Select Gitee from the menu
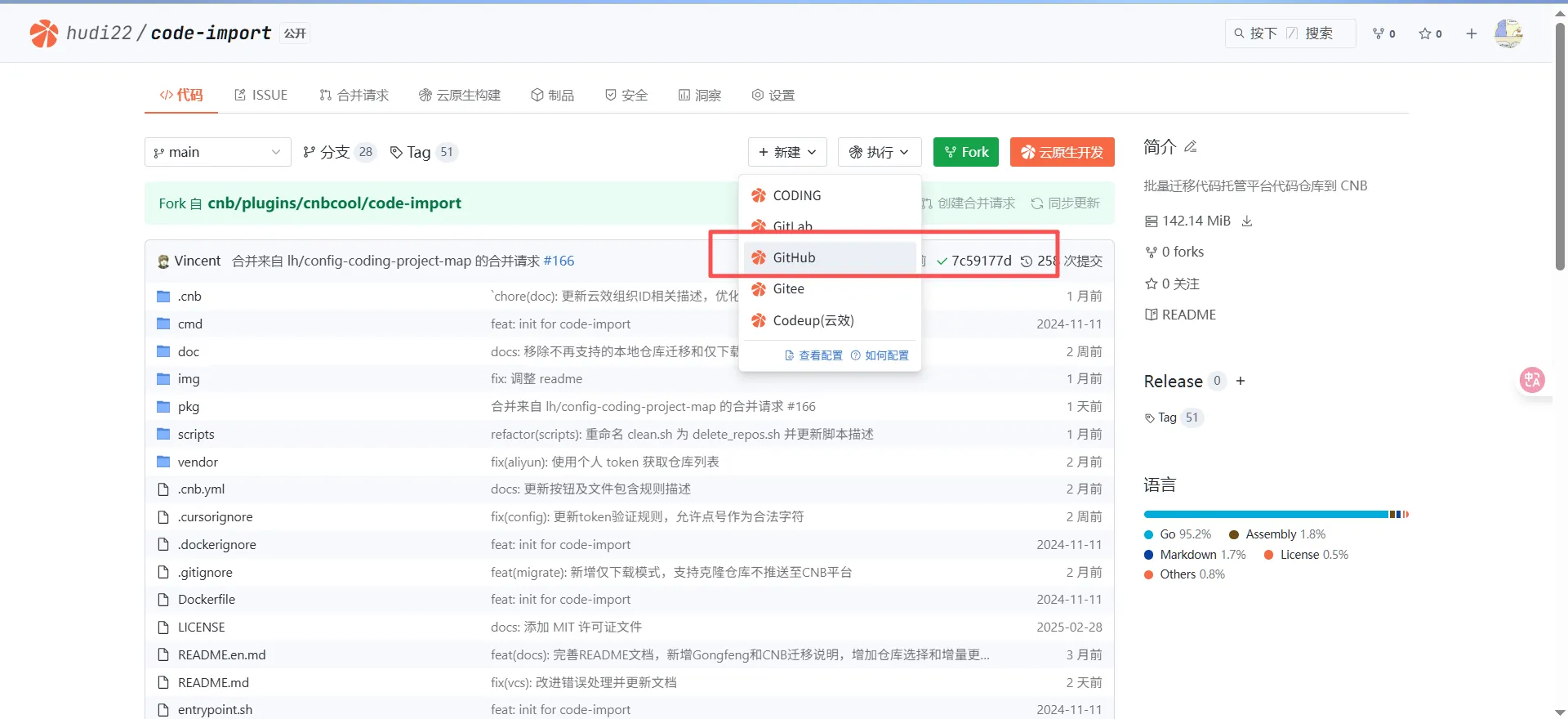Image resolution: width=1568 pixels, height=719 pixels. coord(830,289)
